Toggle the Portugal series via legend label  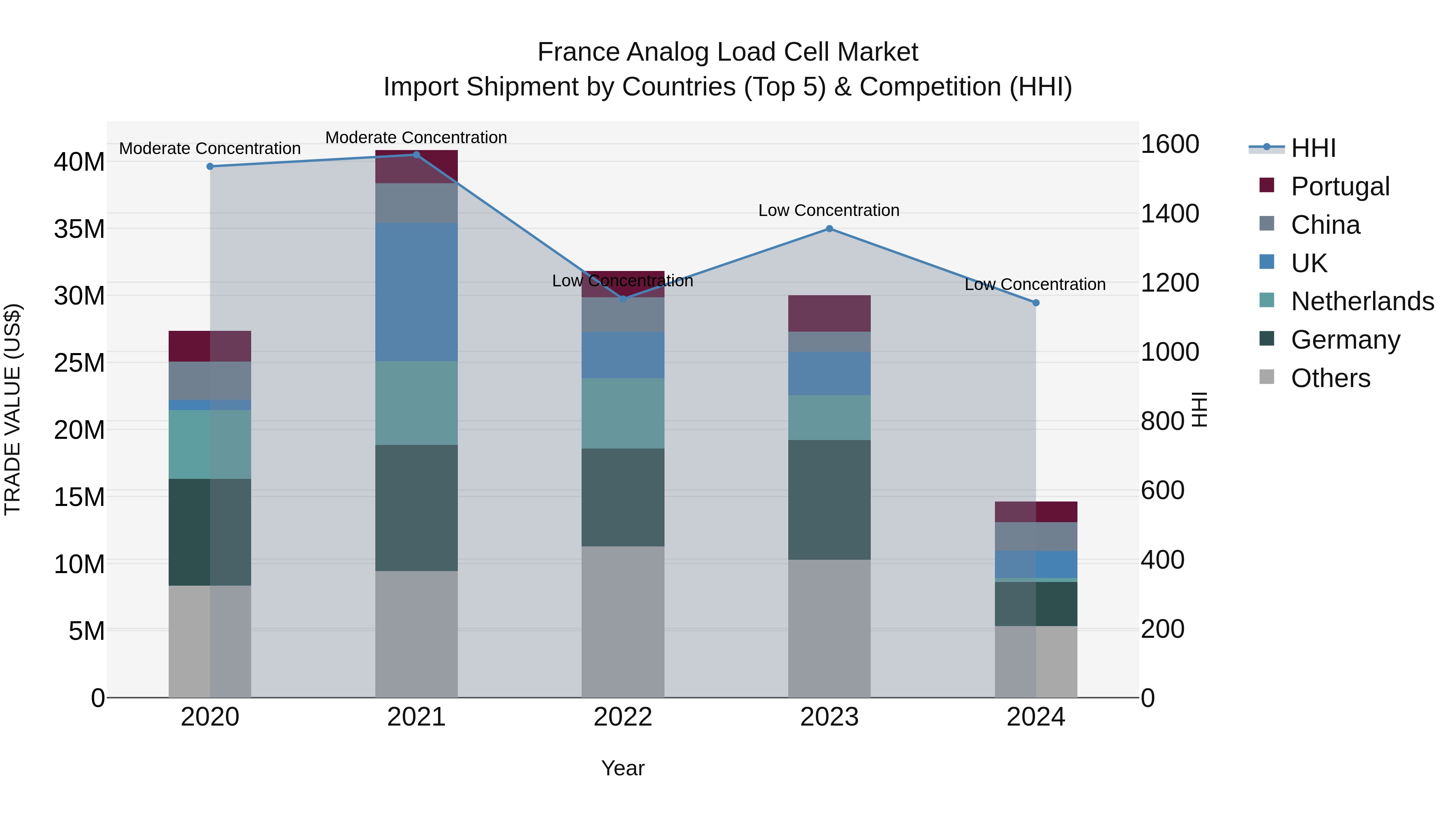[x=1340, y=186]
